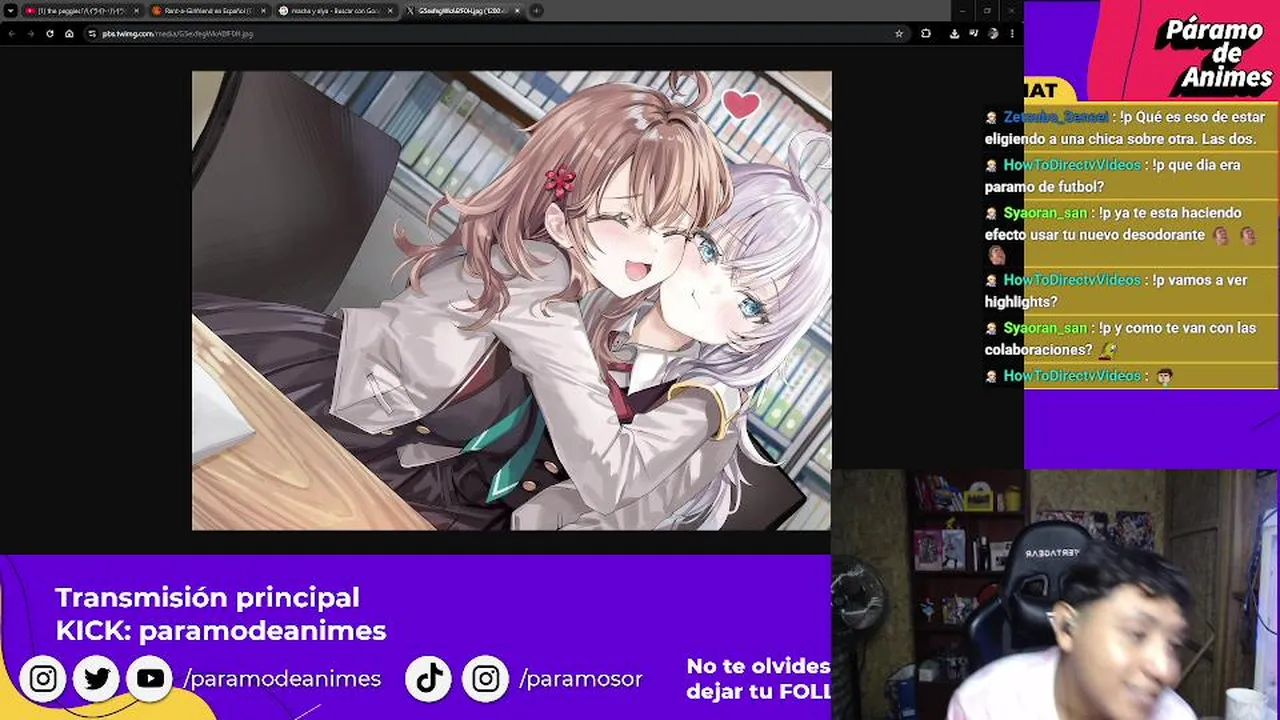Click the anime illustration of two girls
The width and height of the screenshot is (1280, 720).
point(511,300)
